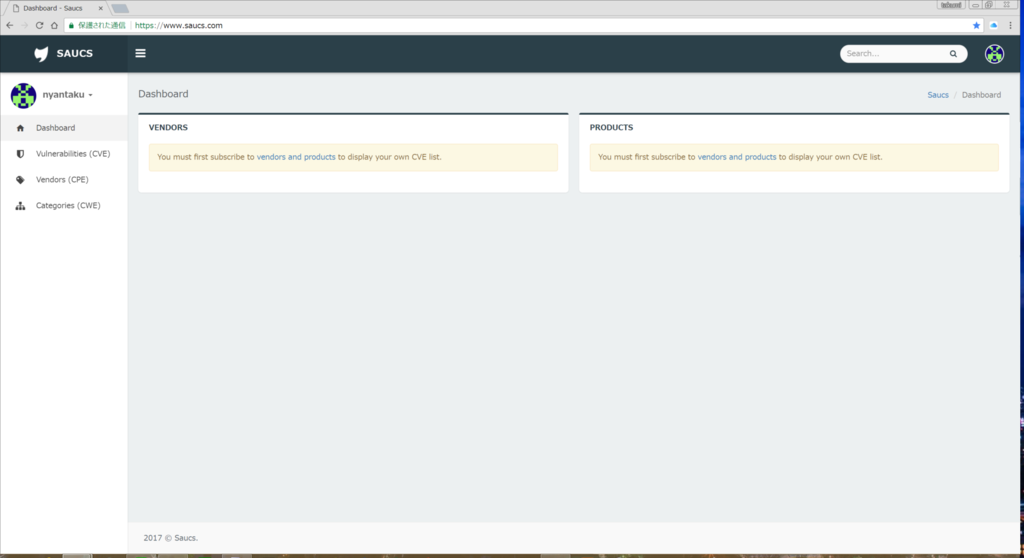Click the search magnifier icon

pyautogui.click(x=953, y=54)
